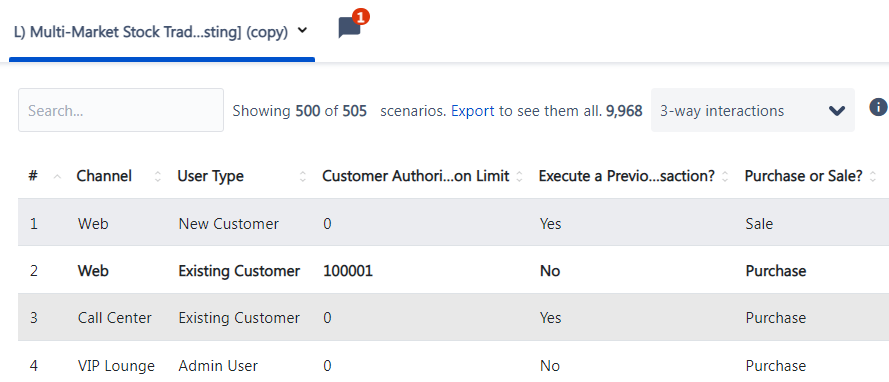889x382 pixels.
Task: Focus the Search input field
Action: click(121, 111)
